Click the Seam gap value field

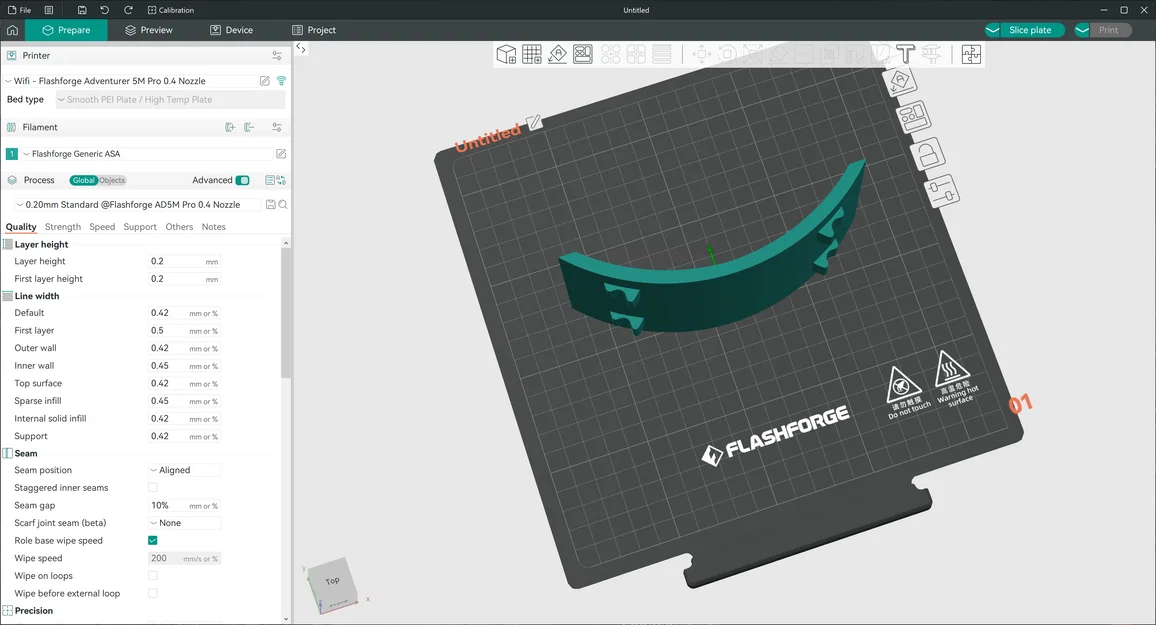pos(184,506)
